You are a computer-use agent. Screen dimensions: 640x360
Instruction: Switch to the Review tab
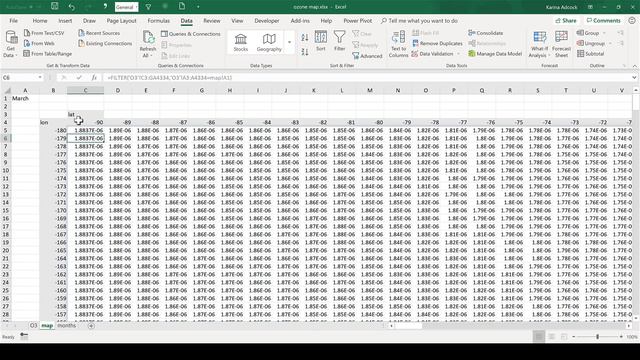[211, 21]
